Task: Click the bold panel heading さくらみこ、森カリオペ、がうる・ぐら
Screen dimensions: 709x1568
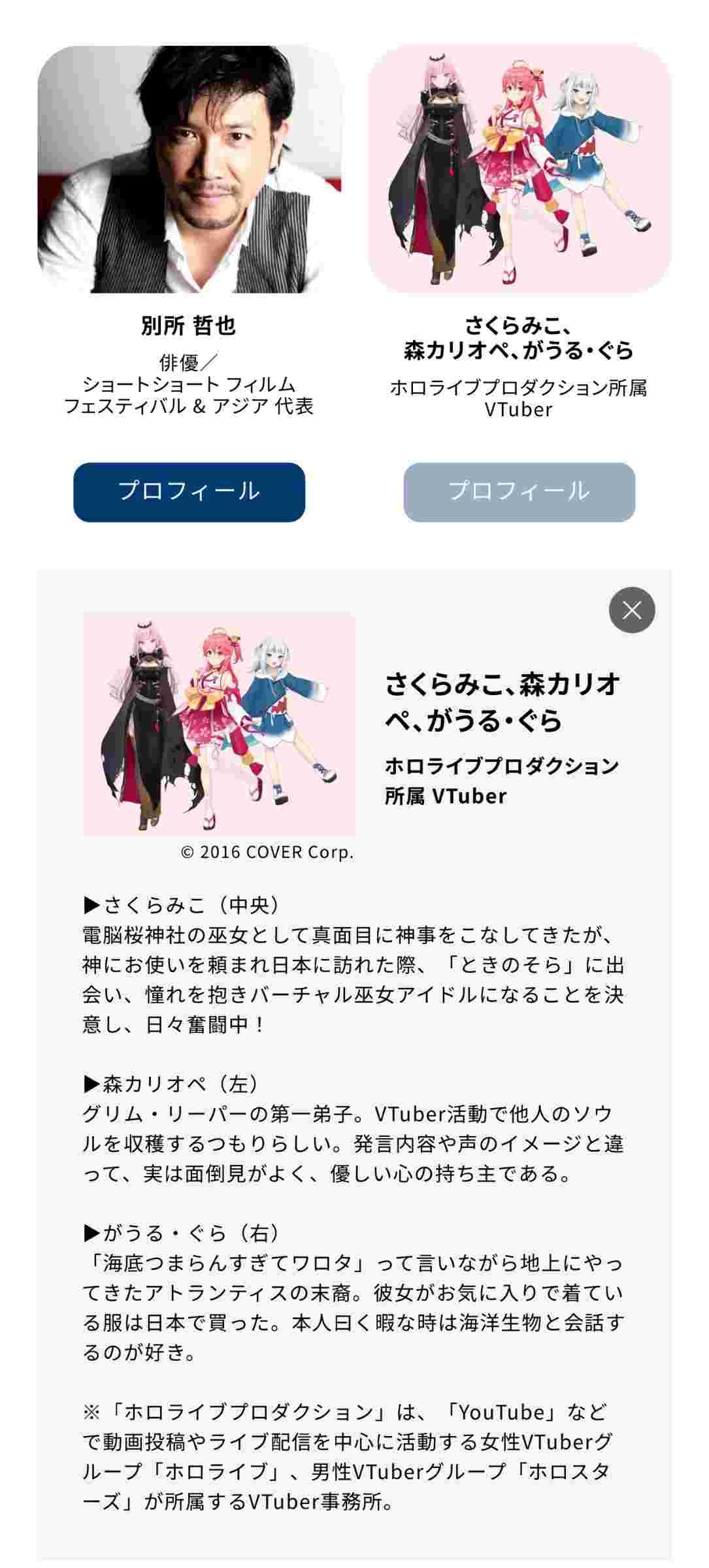Action: pos(503,702)
